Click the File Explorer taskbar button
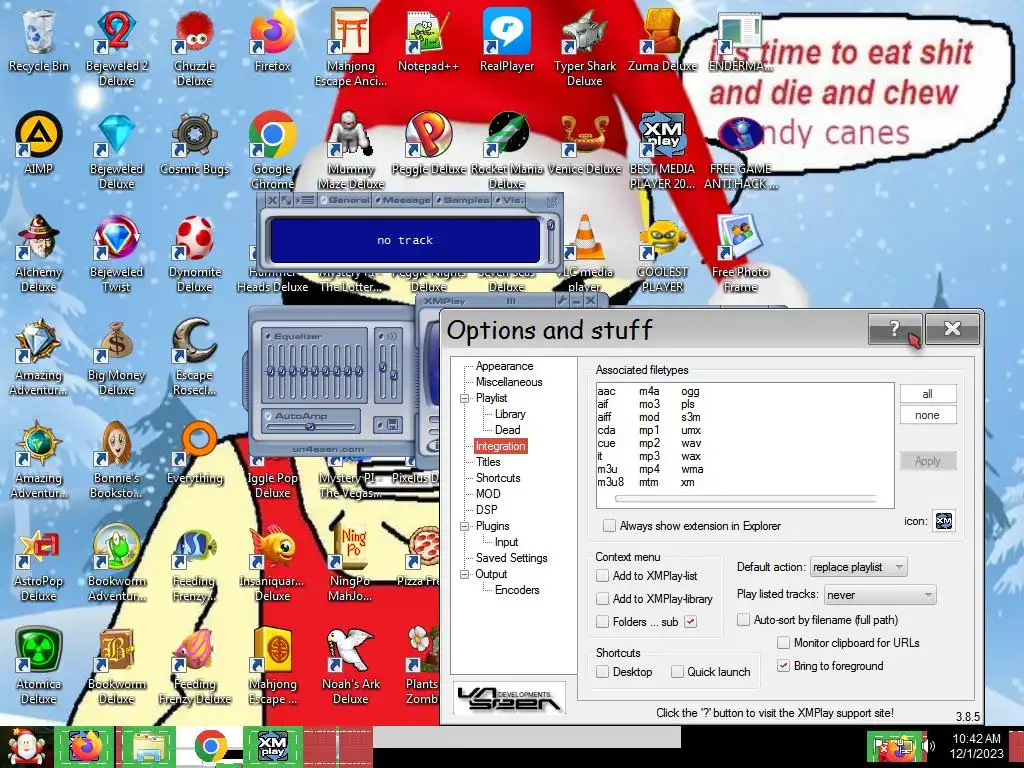Image resolution: width=1024 pixels, height=768 pixels. (148, 746)
